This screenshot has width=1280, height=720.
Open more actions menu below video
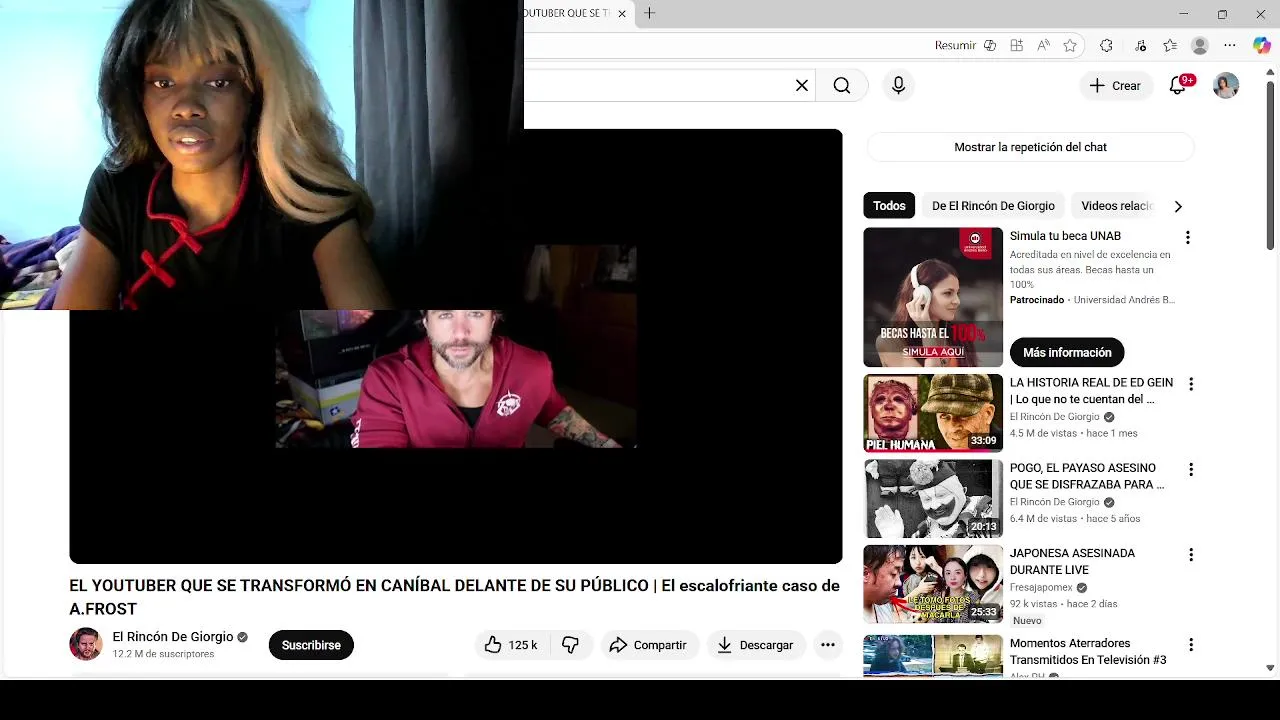(x=828, y=646)
